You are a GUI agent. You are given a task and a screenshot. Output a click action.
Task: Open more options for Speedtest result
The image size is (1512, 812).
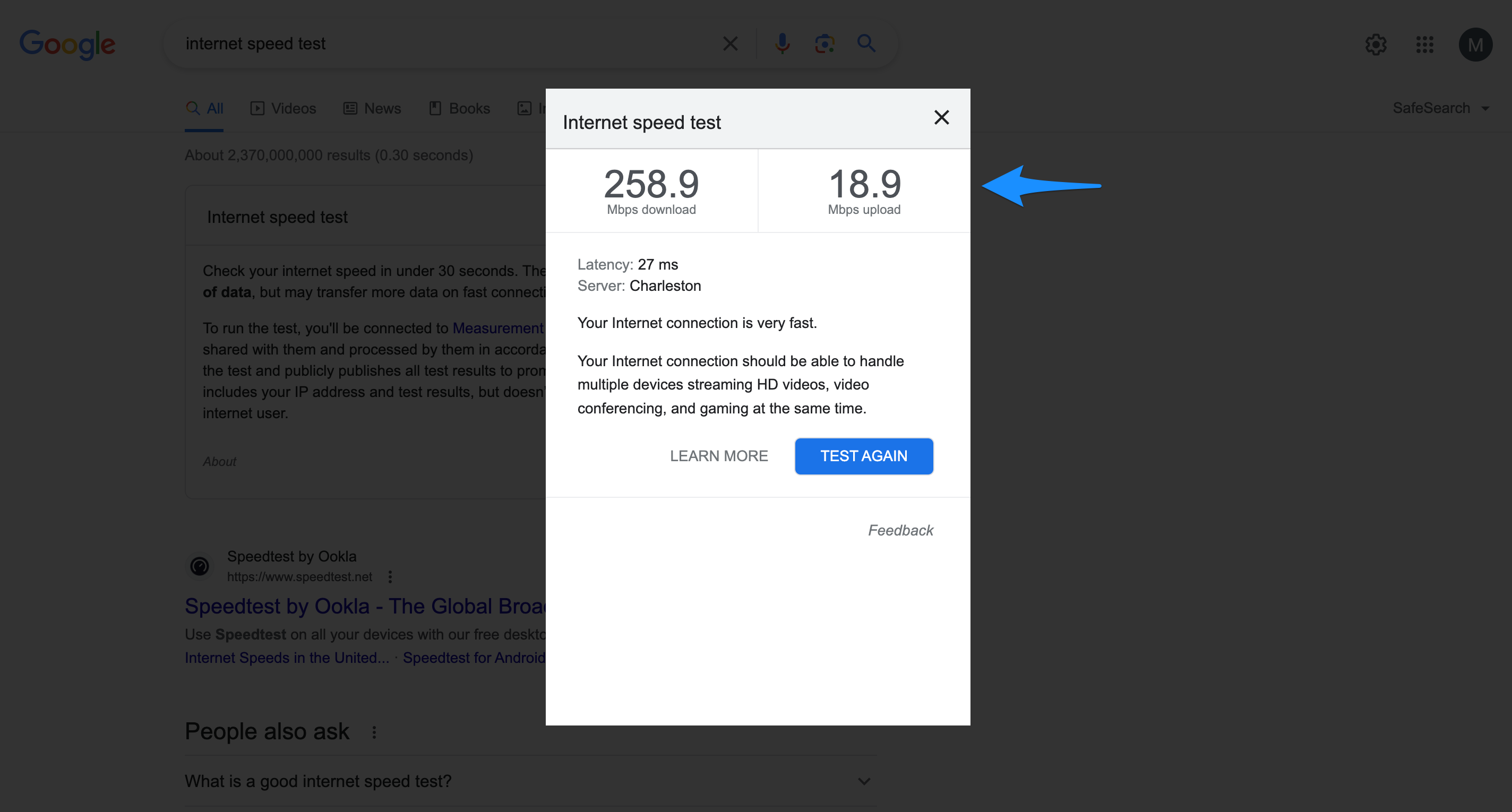pos(390,577)
